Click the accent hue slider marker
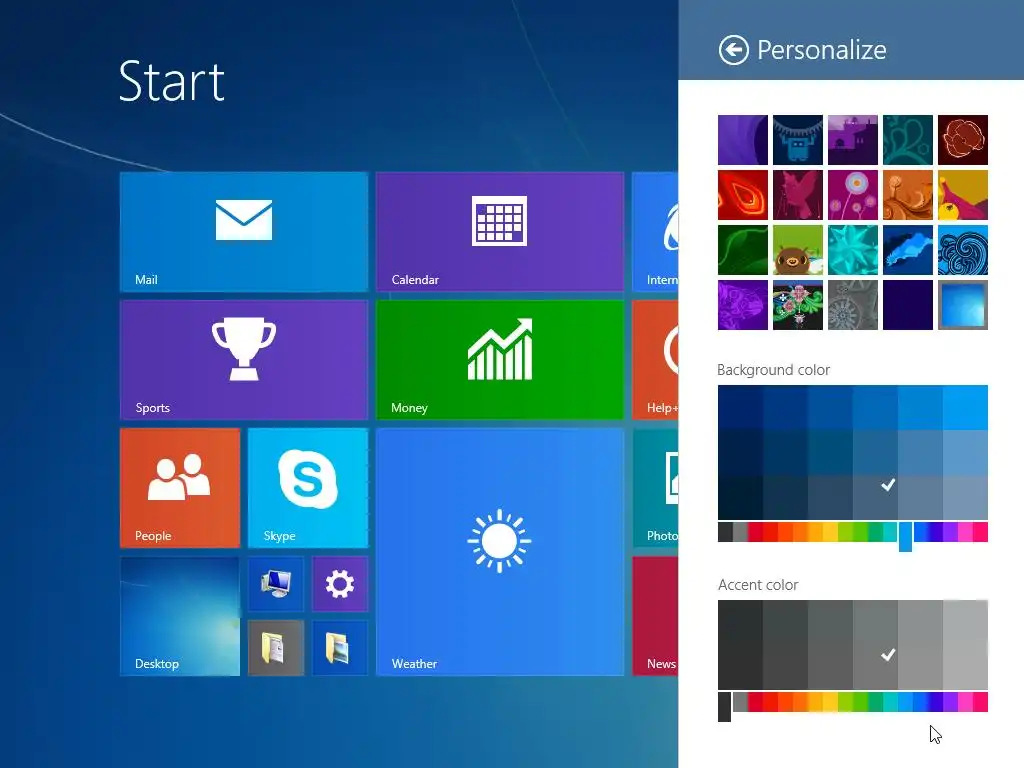 pyautogui.click(x=724, y=707)
